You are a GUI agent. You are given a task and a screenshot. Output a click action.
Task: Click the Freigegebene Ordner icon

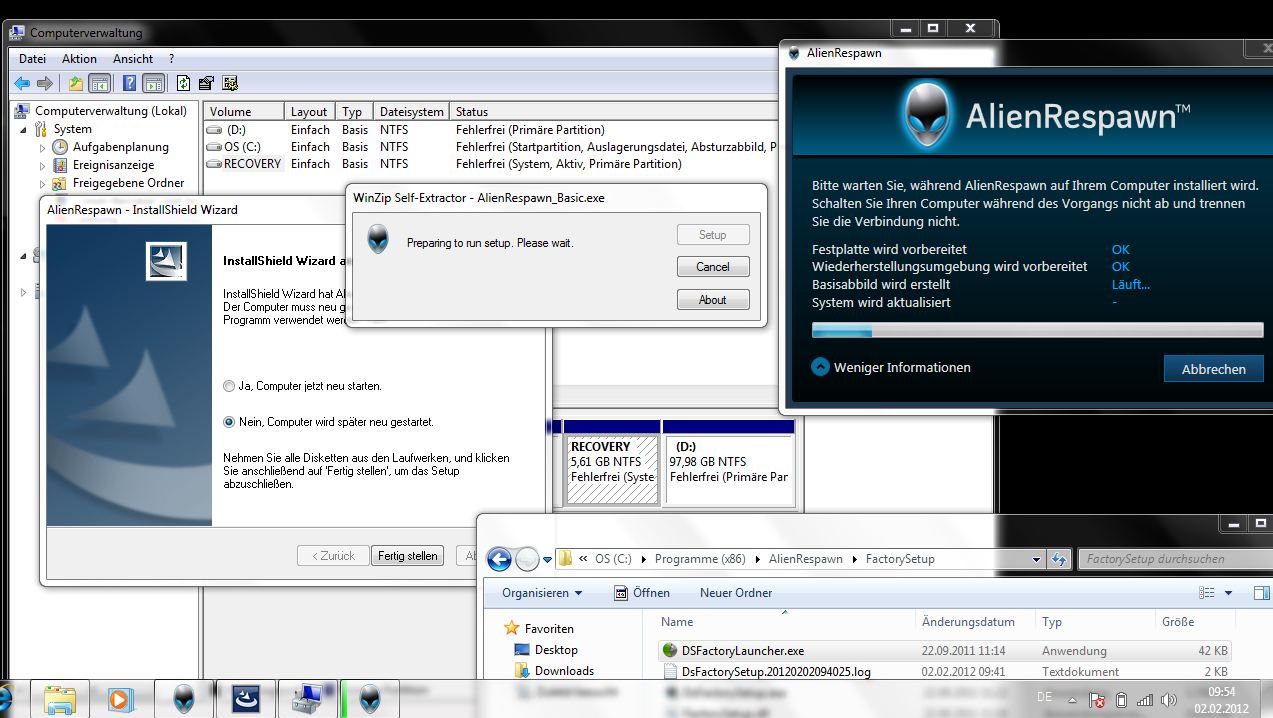[60, 183]
